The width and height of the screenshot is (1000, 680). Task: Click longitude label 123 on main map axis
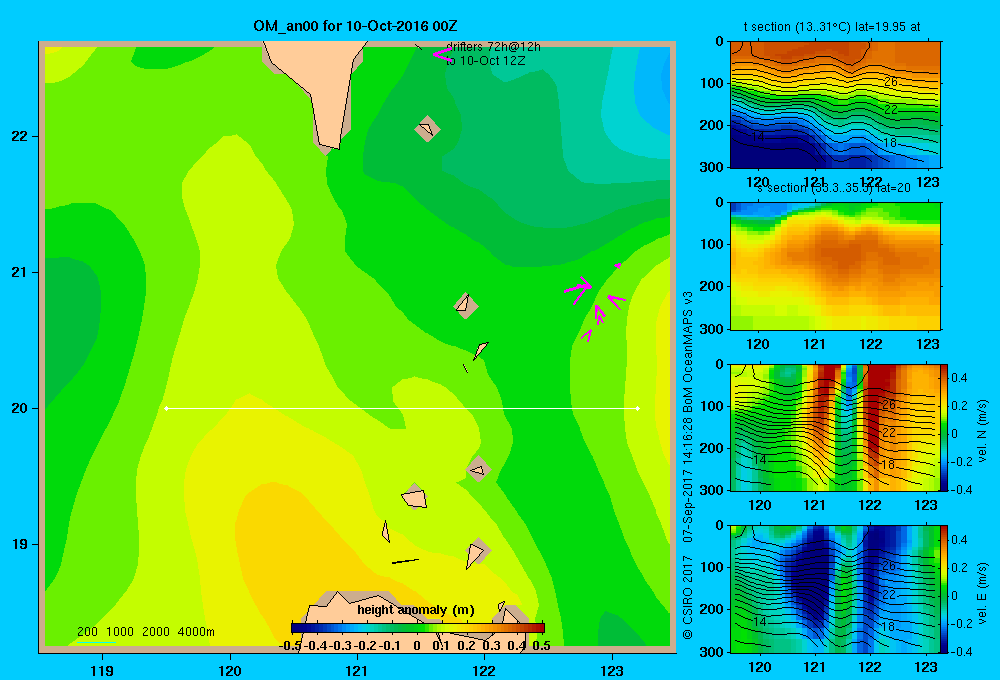[612, 670]
